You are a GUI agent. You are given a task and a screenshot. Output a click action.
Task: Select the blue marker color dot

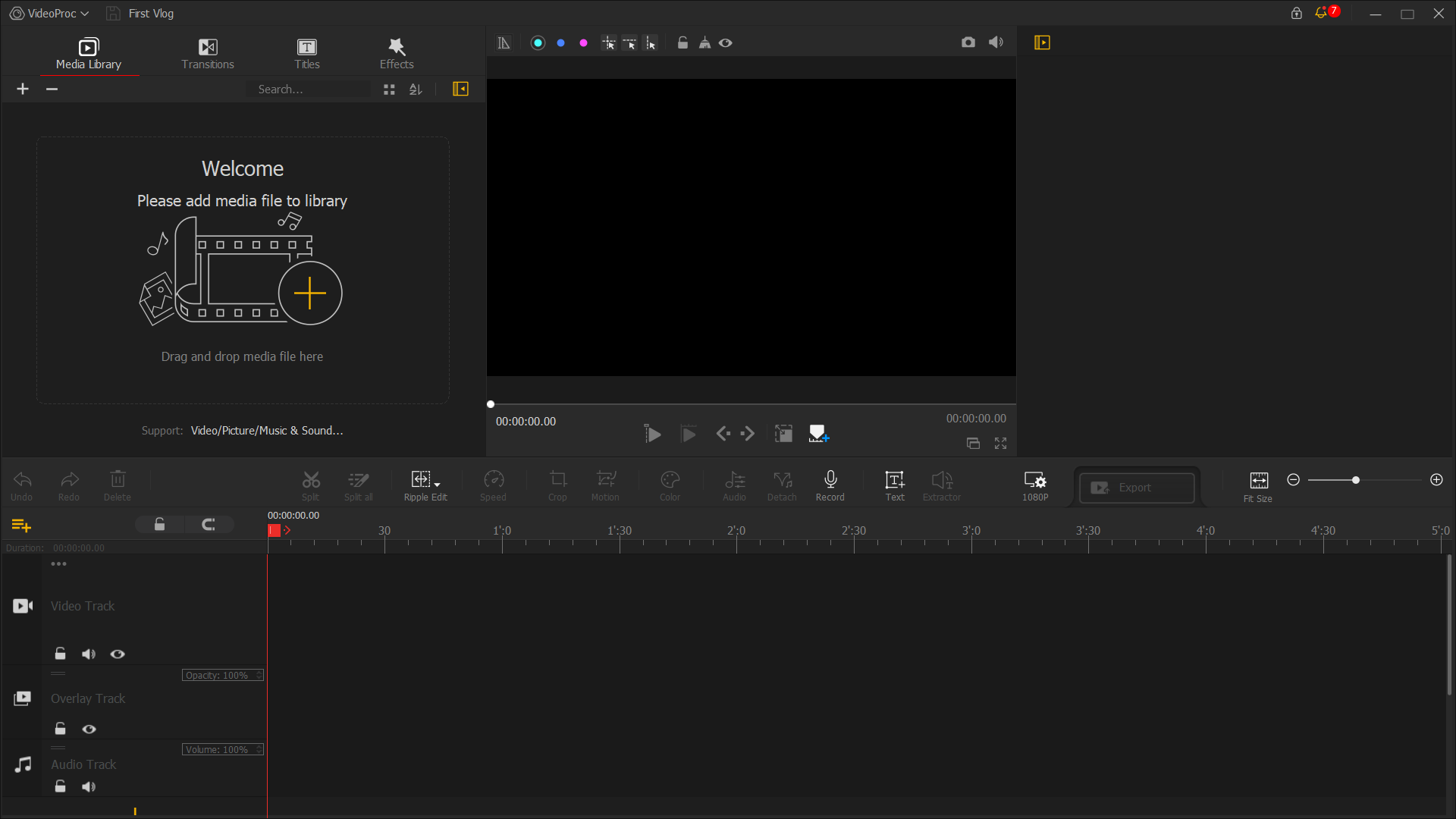pyautogui.click(x=560, y=43)
